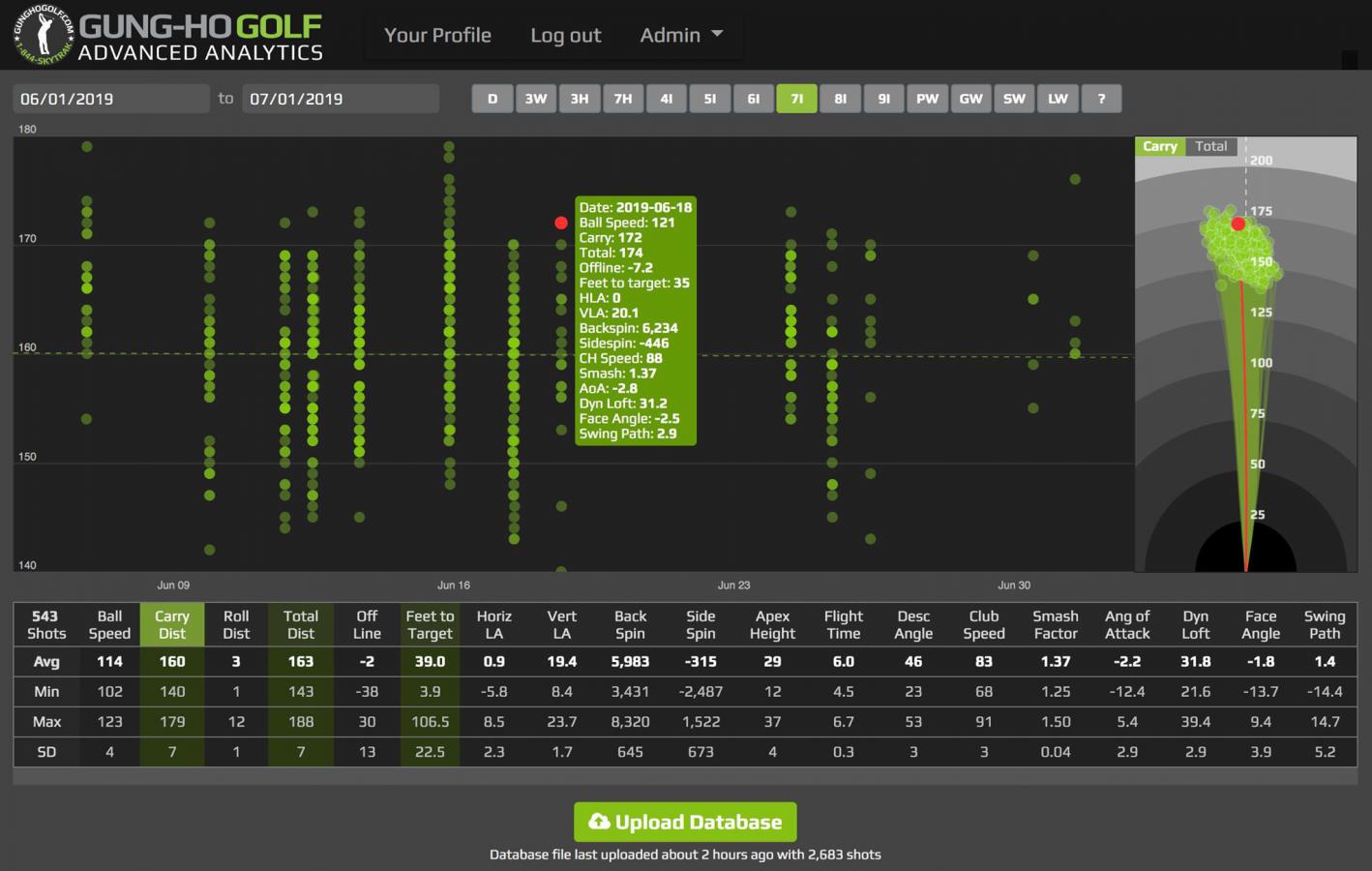Select the Feet to Target column header
1372x871 pixels.
tap(430, 624)
